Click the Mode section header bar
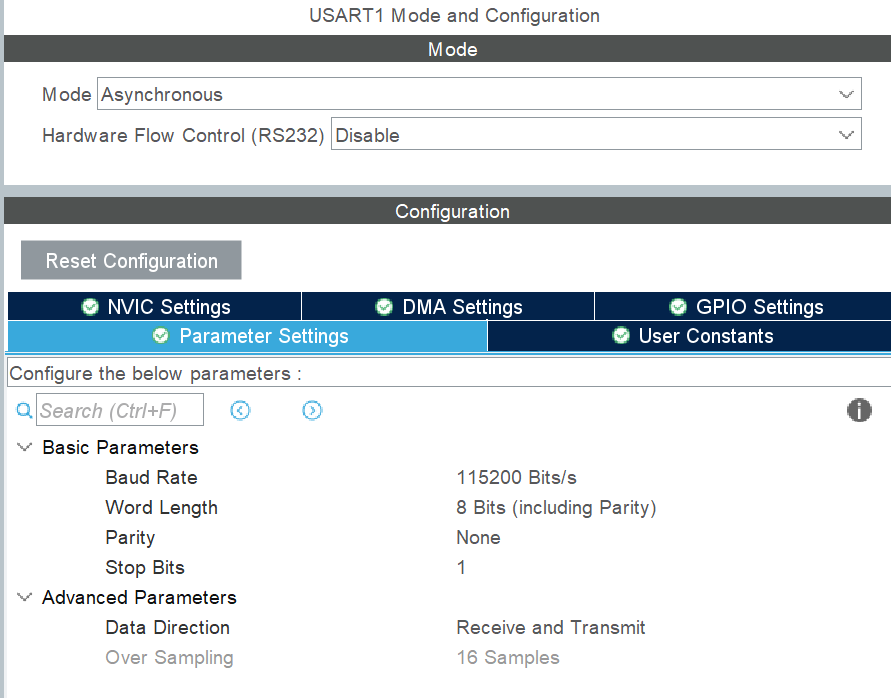This screenshot has height=698, width=891. pyautogui.click(x=448, y=49)
